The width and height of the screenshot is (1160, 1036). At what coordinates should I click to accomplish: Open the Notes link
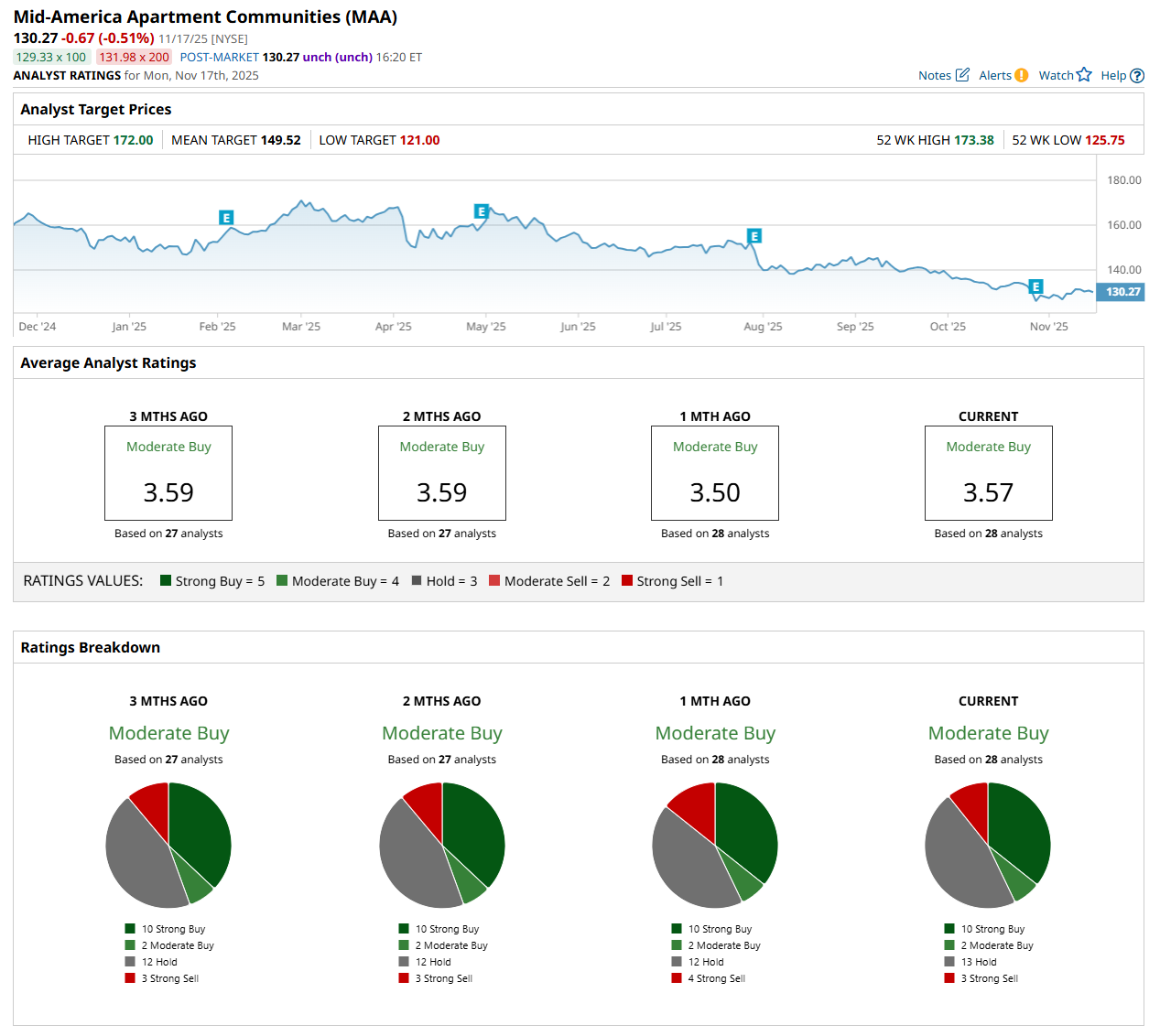[x=934, y=75]
